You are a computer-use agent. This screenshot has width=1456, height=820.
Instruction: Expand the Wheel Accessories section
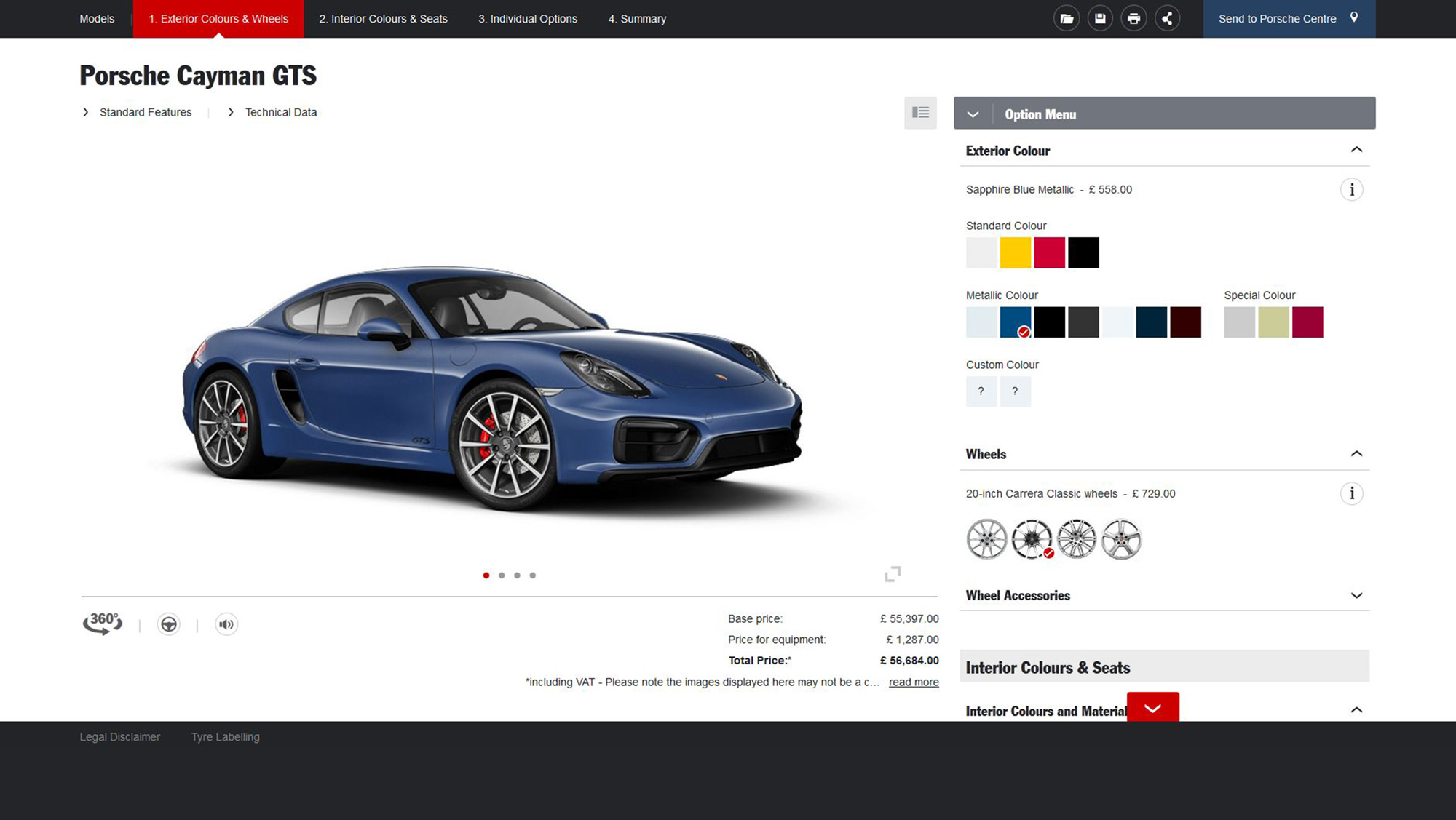point(1357,596)
